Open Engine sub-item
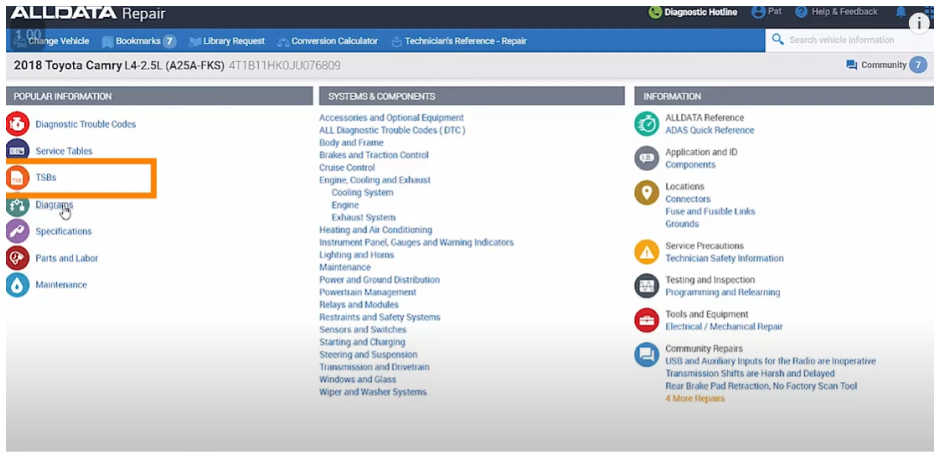940x458 pixels. click(x=345, y=205)
